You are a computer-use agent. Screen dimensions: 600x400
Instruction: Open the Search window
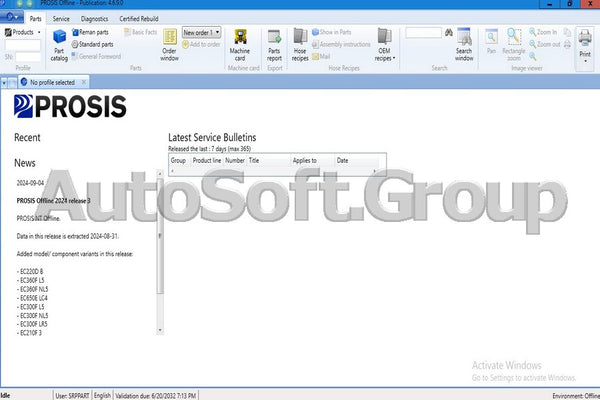464,45
